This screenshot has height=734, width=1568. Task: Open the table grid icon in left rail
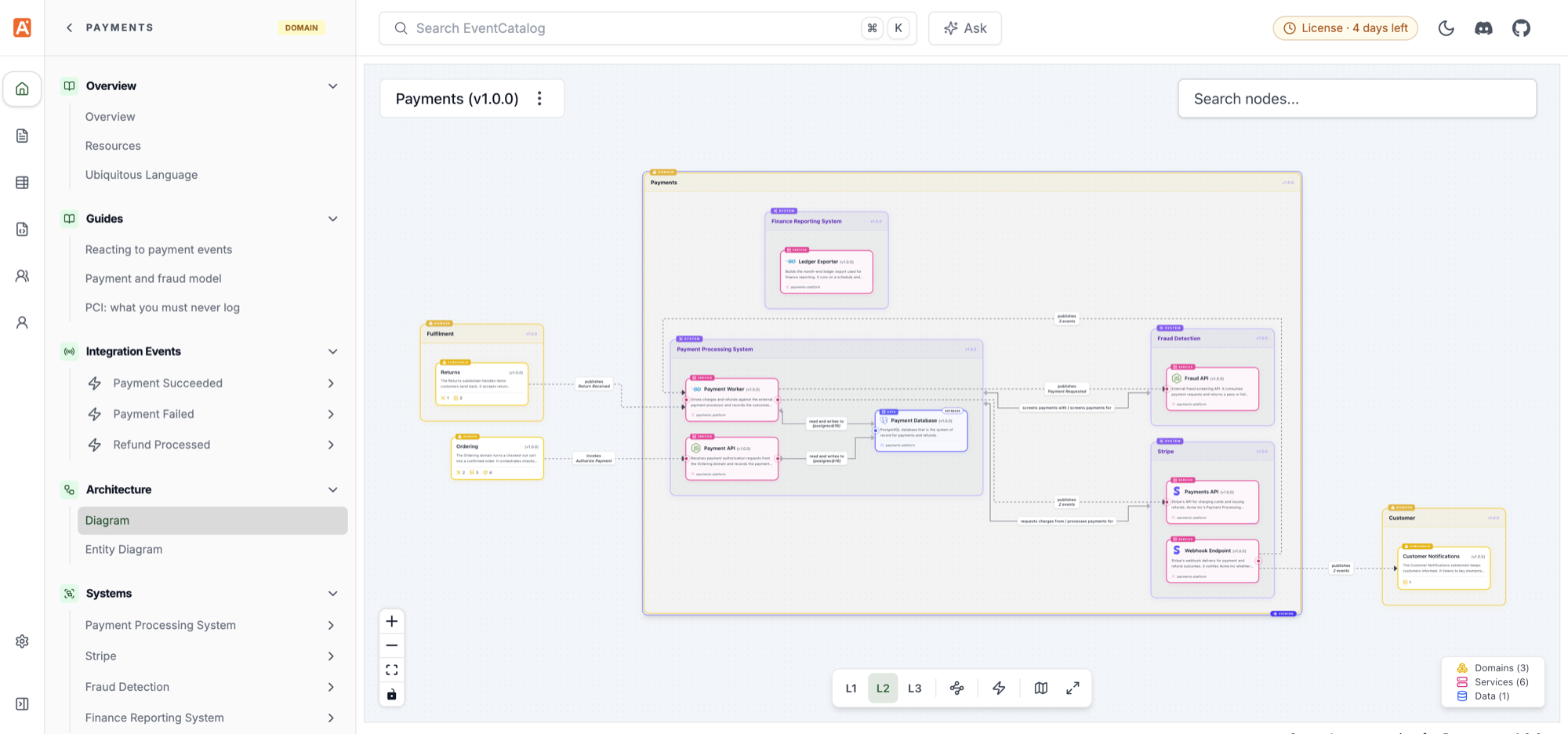(x=22, y=183)
